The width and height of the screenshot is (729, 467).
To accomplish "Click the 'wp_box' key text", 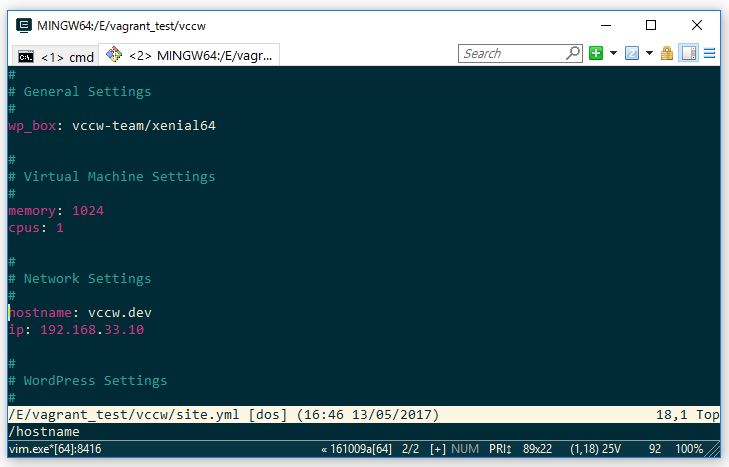I will click(x=32, y=126).
